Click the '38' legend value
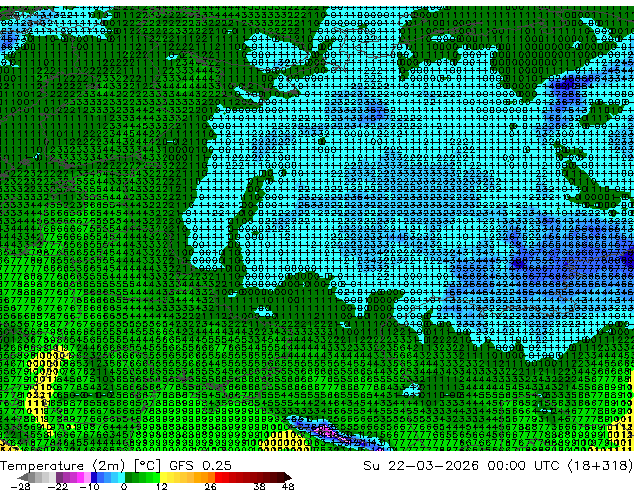Screen dimensions: 634x490 260,486
